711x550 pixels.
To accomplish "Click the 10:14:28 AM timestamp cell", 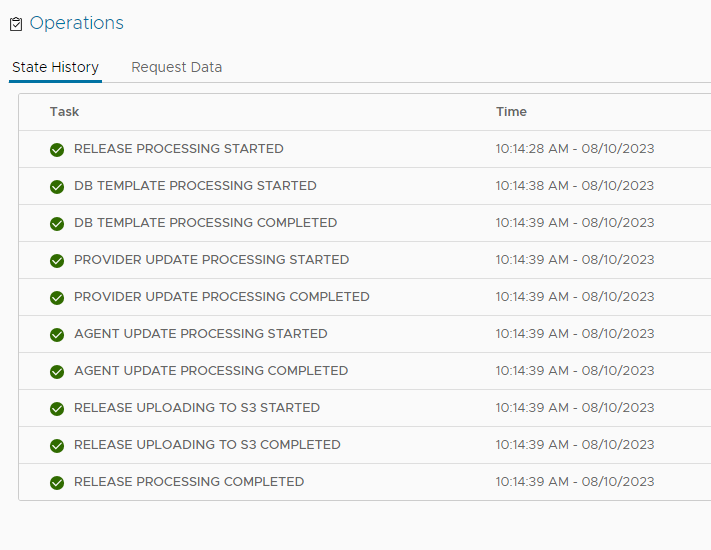I will click(574, 149).
